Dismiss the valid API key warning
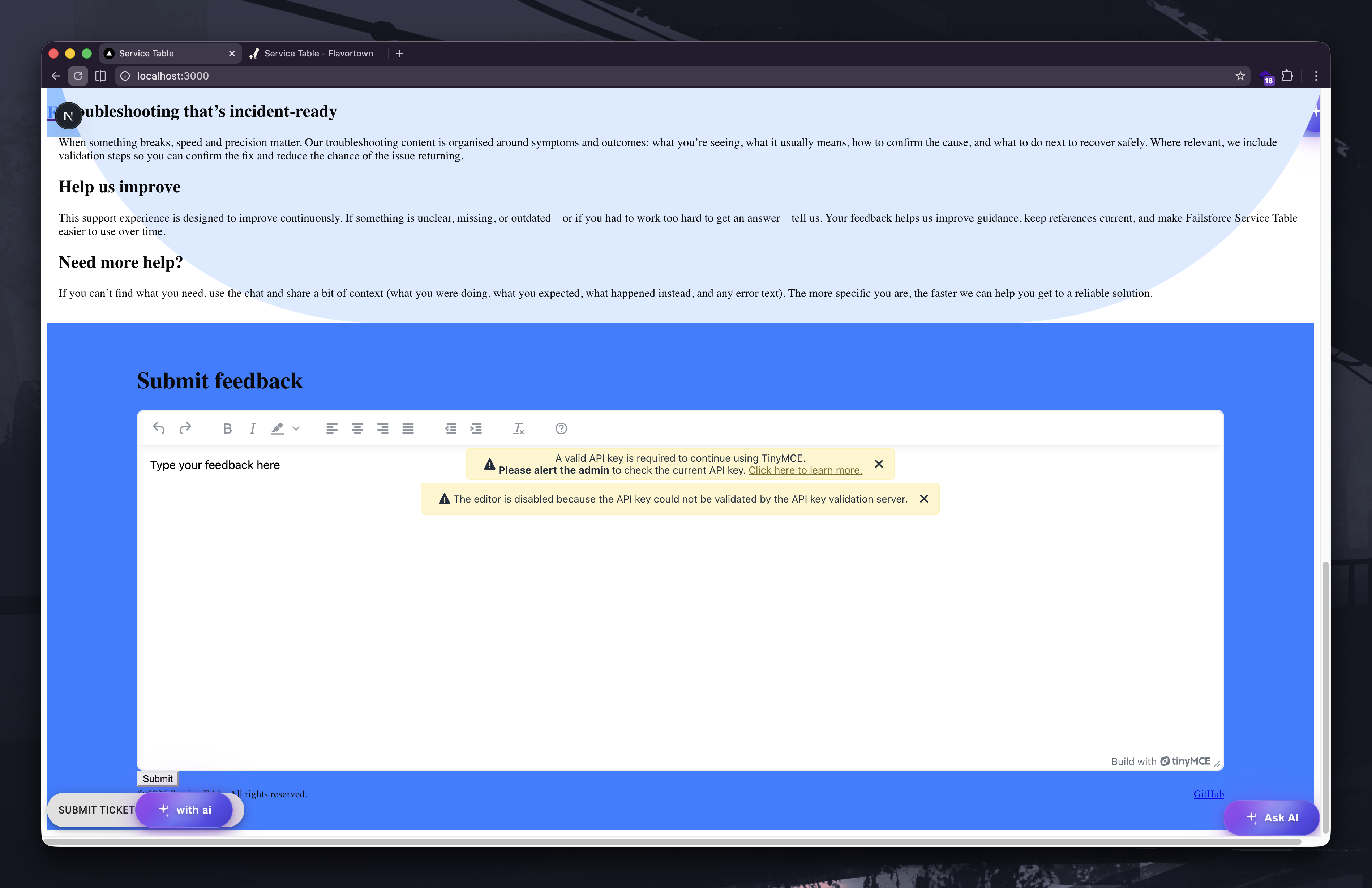Screen dimensions: 1372x888 click(879, 464)
